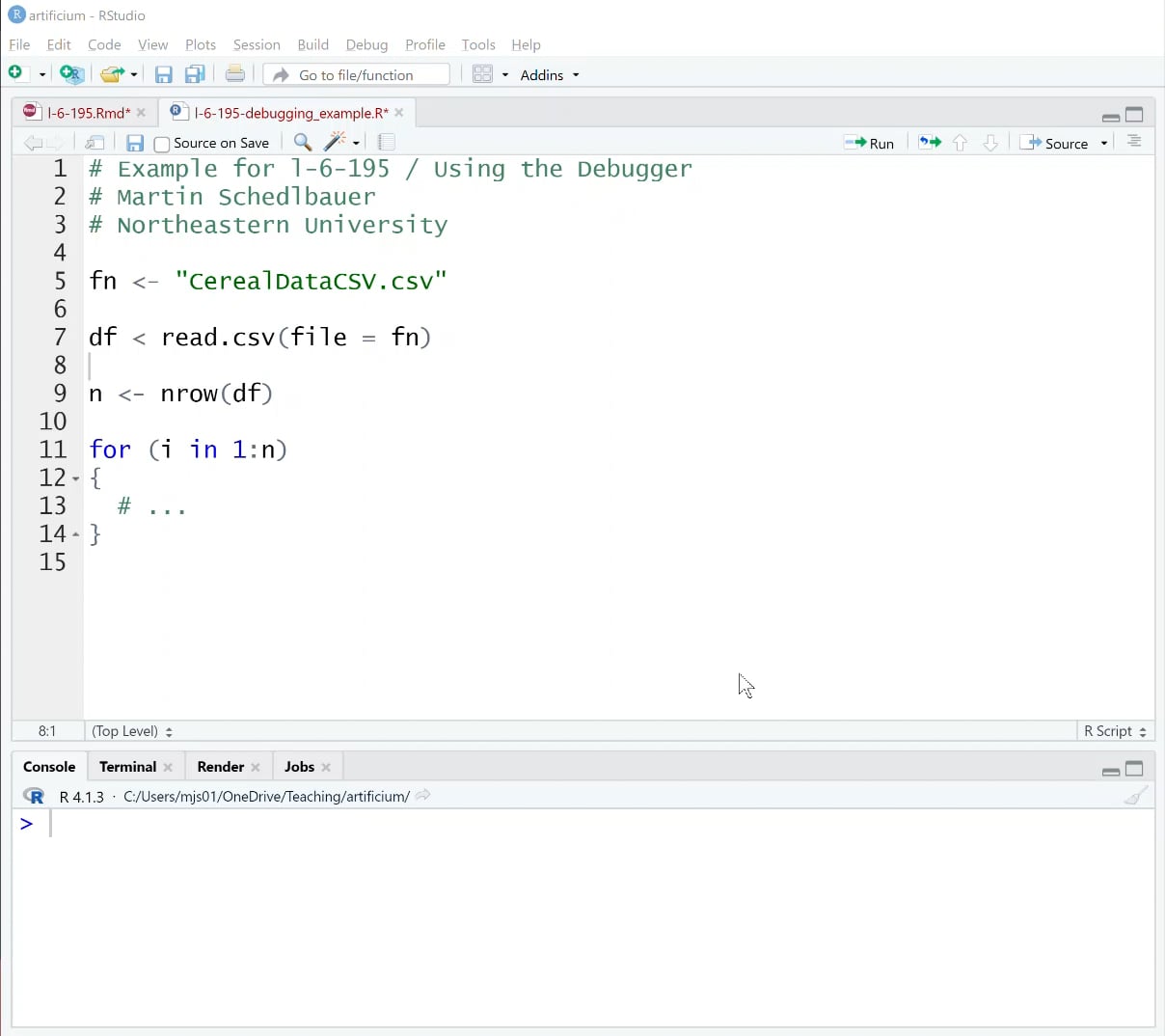Close the Jobs tab
The image size is (1165, 1036).
coord(326,768)
